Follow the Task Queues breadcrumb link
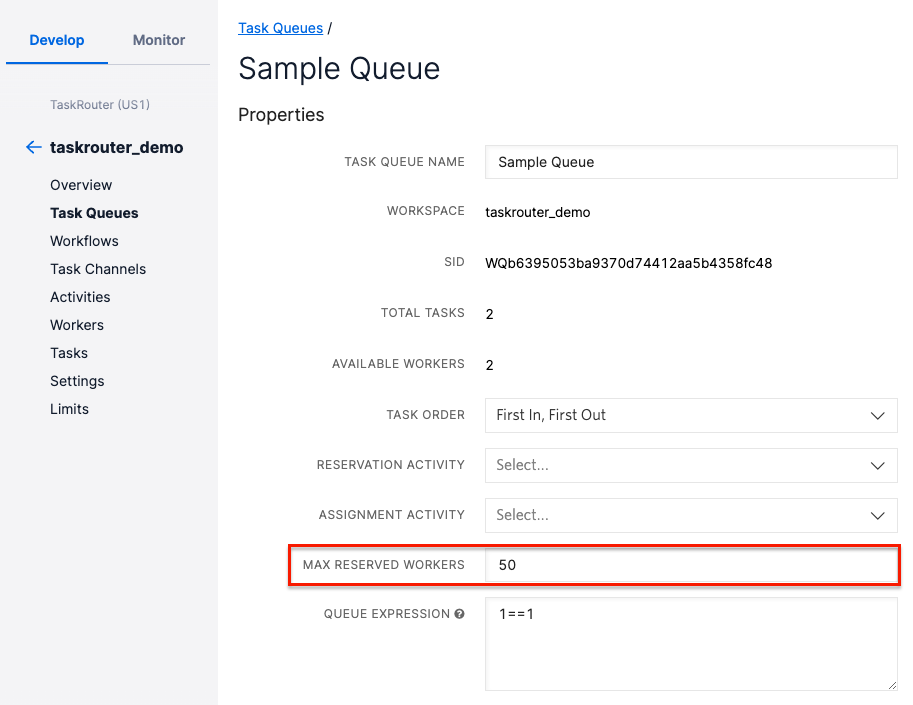 281,28
